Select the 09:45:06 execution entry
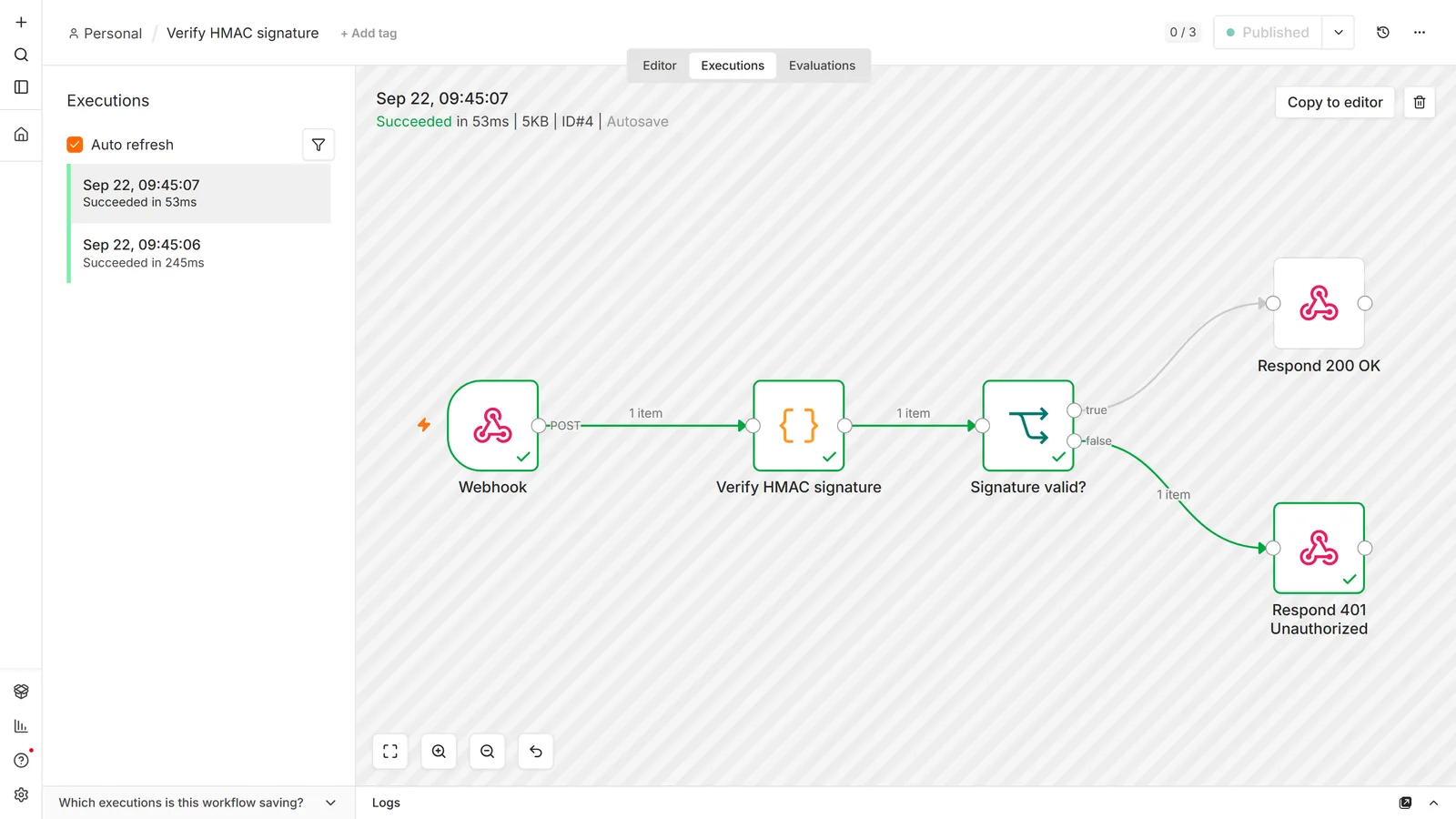1456x819 pixels. coord(200,253)
